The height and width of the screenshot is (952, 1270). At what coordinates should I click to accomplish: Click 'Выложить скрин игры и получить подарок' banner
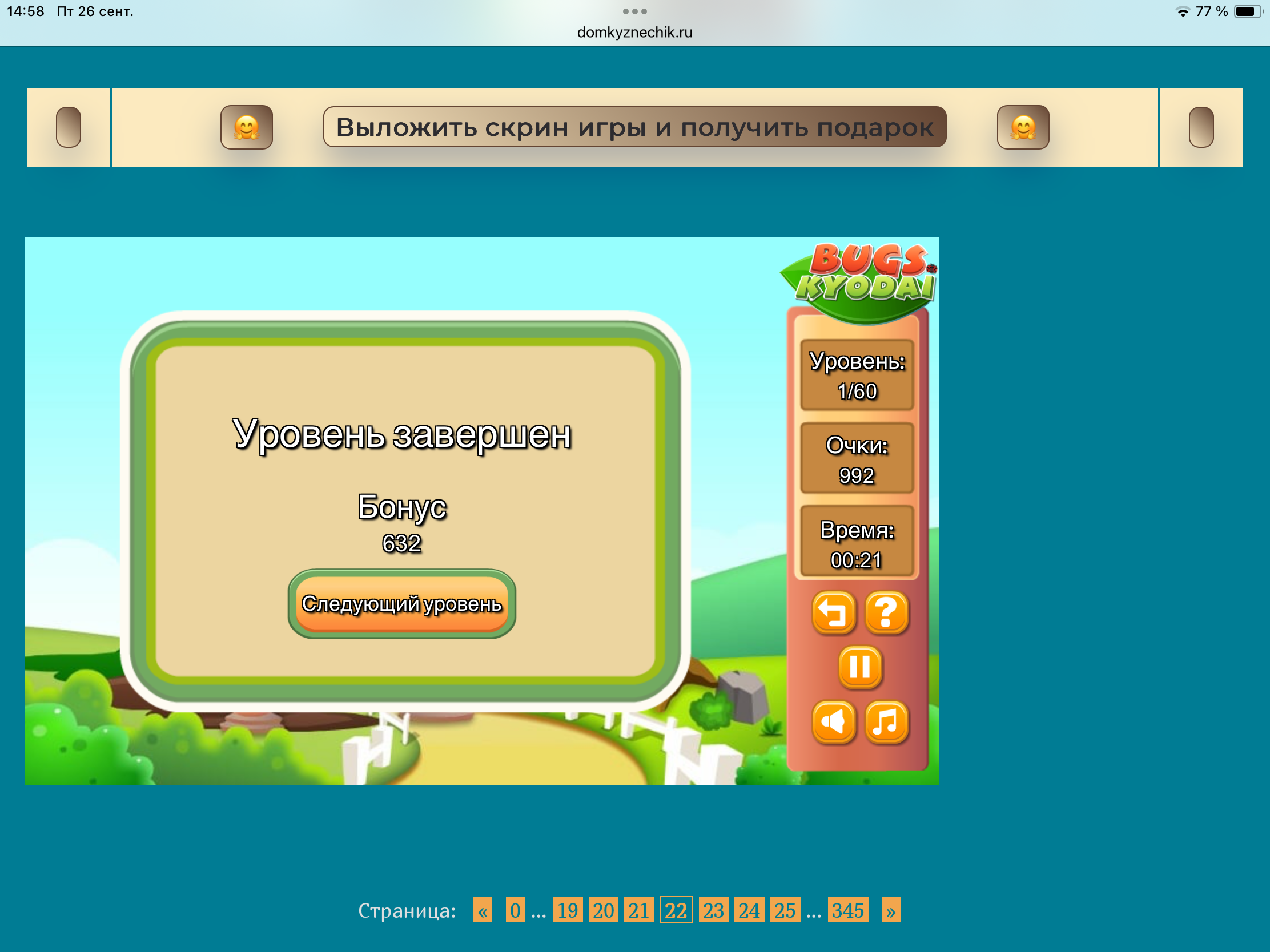634,127
